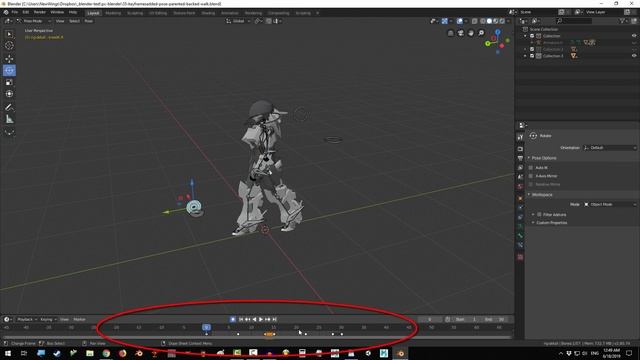Open the Render menu

pos(40,13)
